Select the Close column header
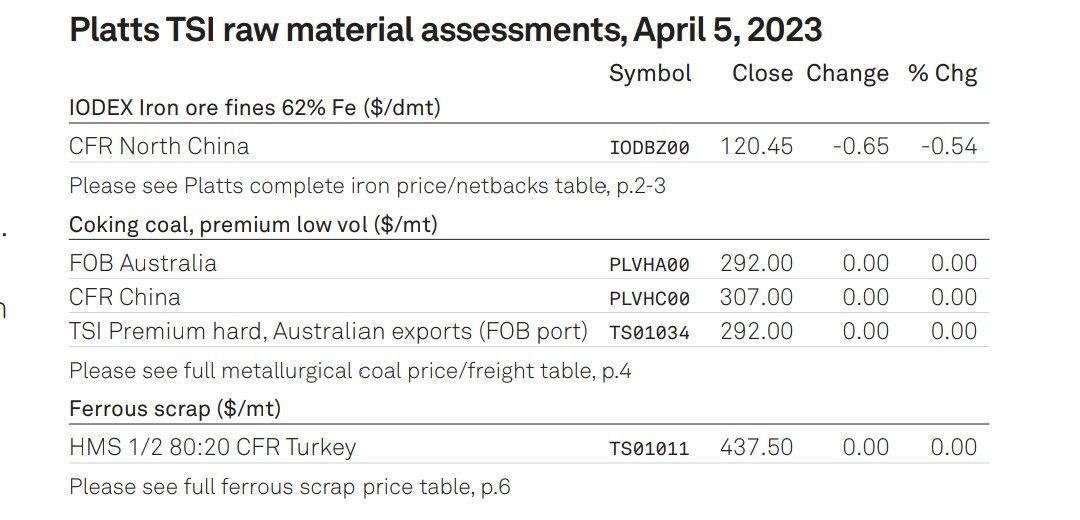1080x520 pixels. pos(762,73)
